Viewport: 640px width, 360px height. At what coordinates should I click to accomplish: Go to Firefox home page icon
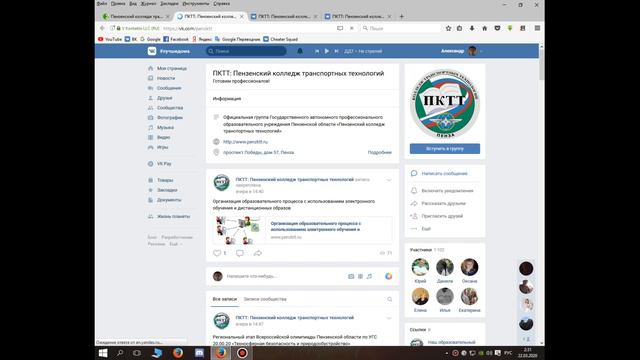coord(484,28)
